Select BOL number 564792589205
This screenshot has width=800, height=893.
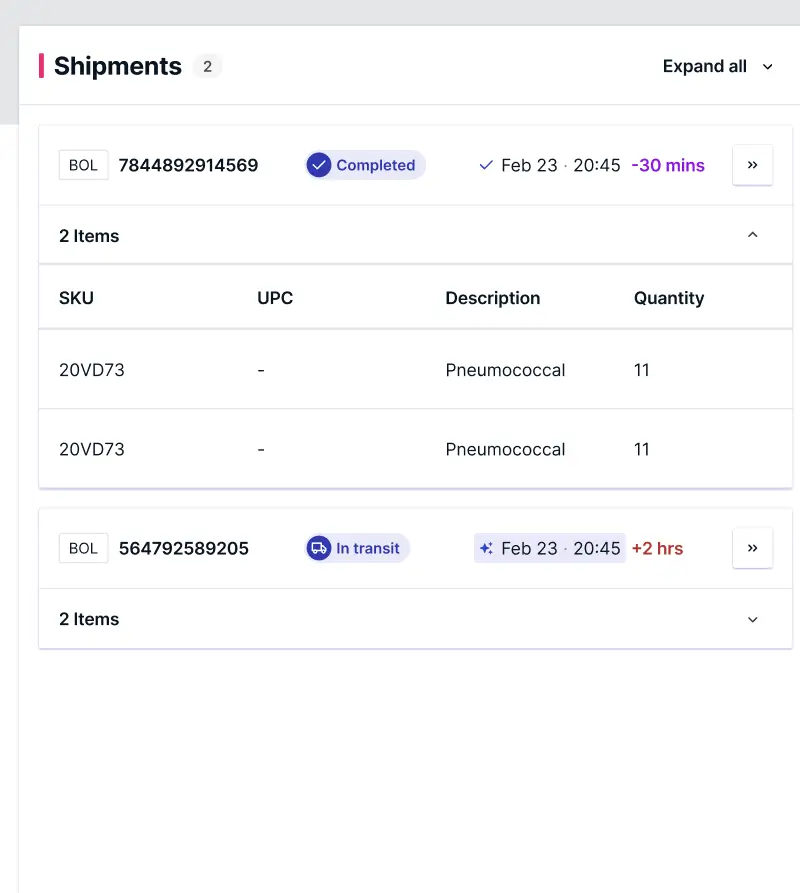pos(184,548)
